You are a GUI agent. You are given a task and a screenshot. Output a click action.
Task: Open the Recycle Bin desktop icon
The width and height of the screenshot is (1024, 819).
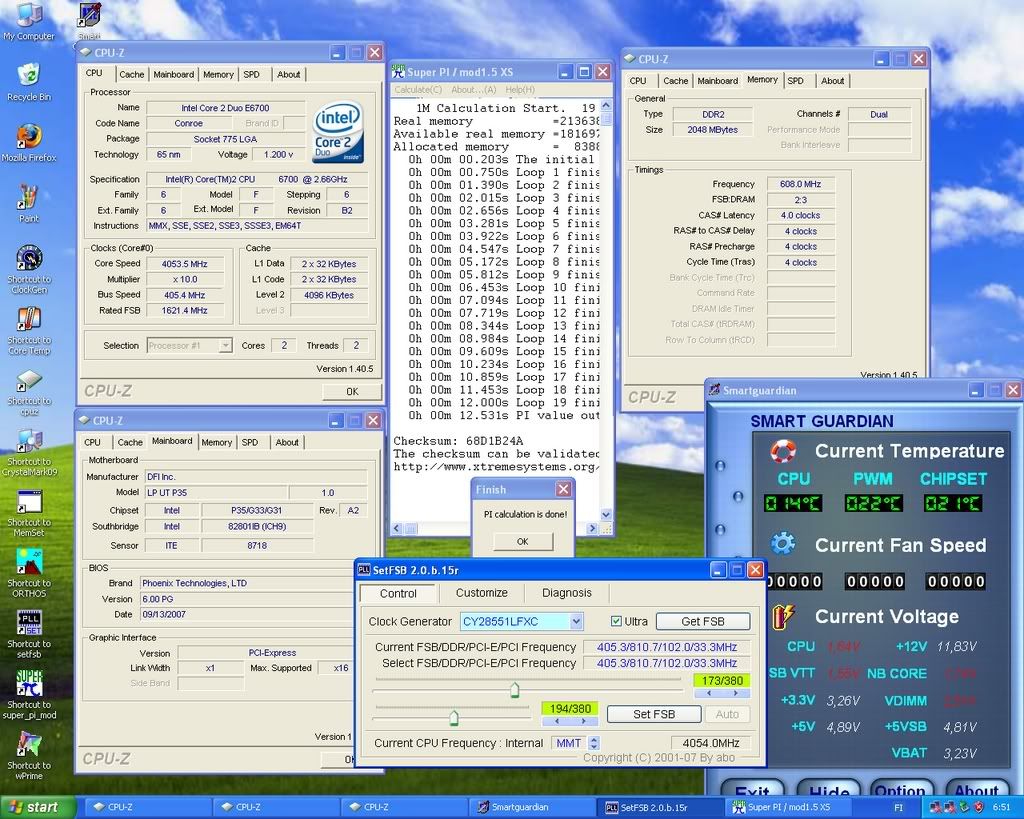tap(29, 82)
